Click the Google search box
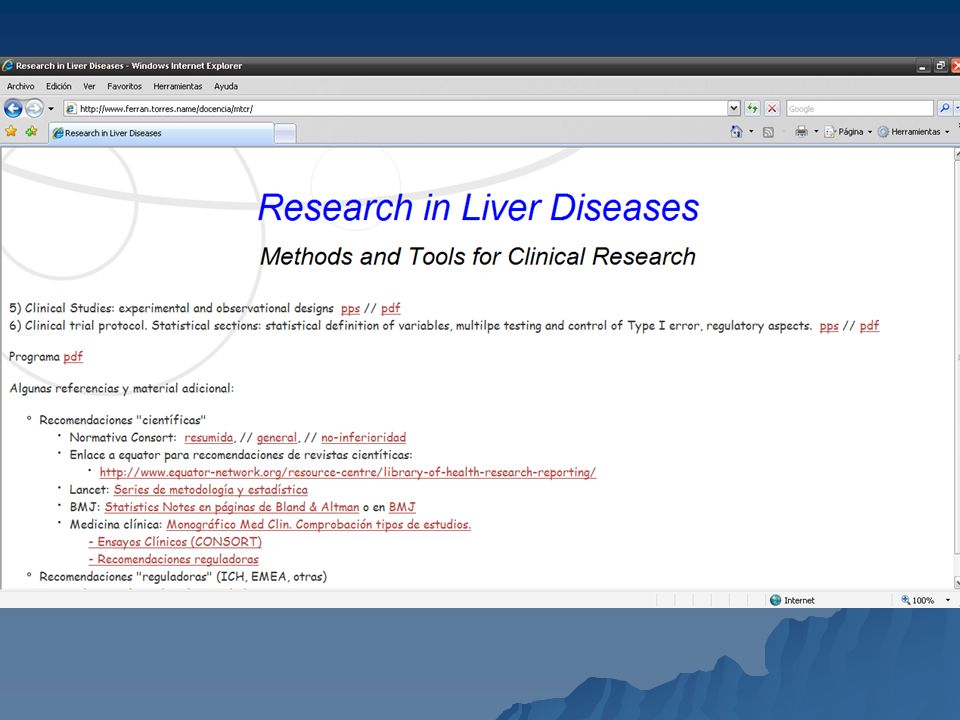The height and width of the screenshot is (720, 960). (x=860, y=108)
